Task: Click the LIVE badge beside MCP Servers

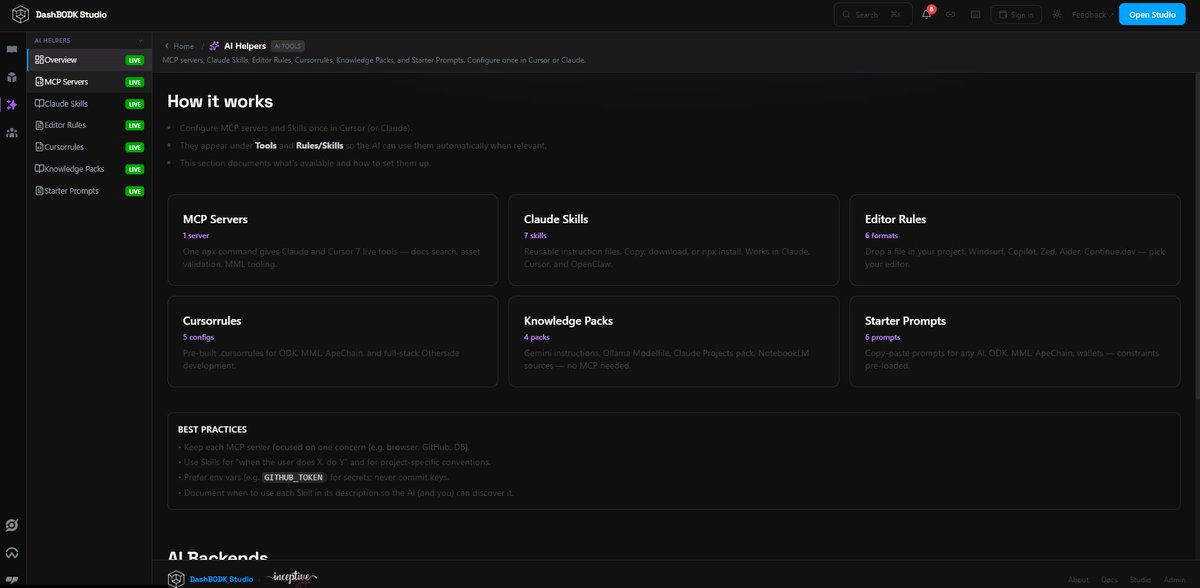Action: 134,82
